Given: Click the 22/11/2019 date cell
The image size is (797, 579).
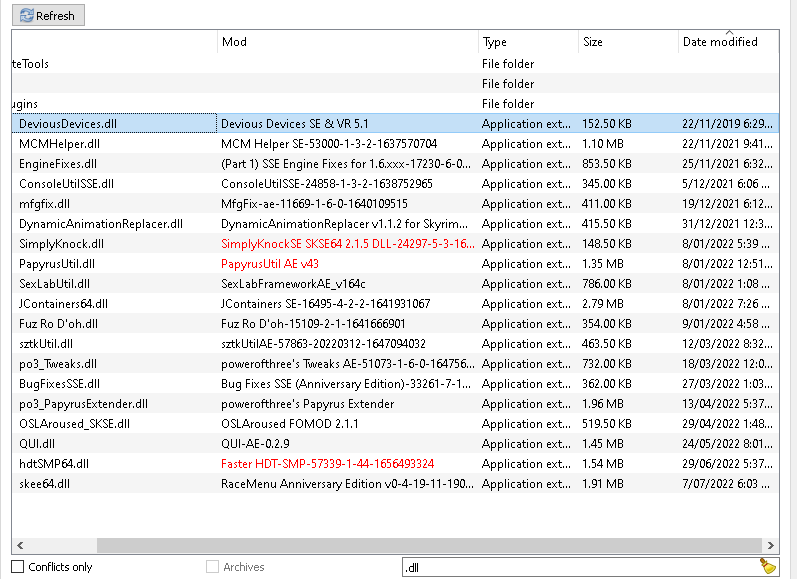Looking at the screenshot, I should pyautogui.click(x=727, y=124).
